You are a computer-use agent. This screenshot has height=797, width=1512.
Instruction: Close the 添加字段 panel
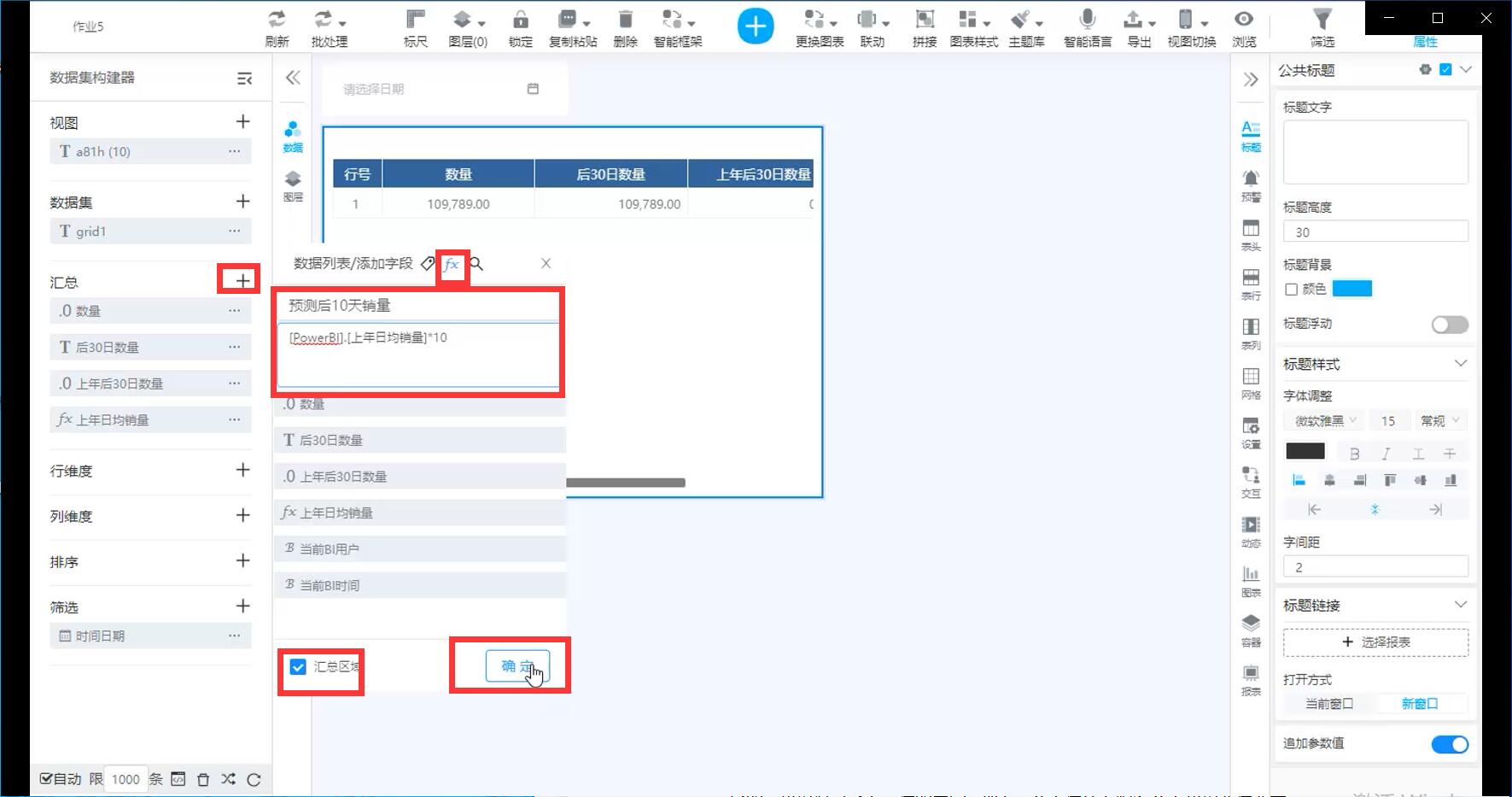click(546, 264)
